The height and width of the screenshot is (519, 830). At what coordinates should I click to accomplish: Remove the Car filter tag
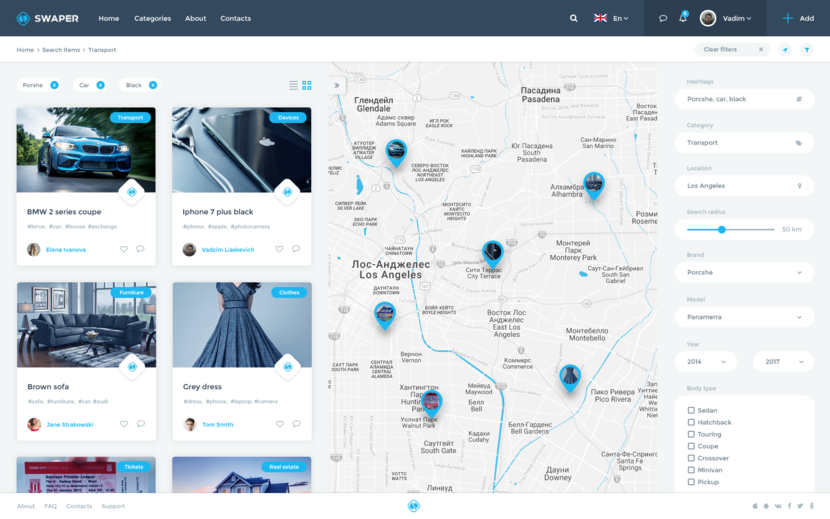[x=100, y=85]
